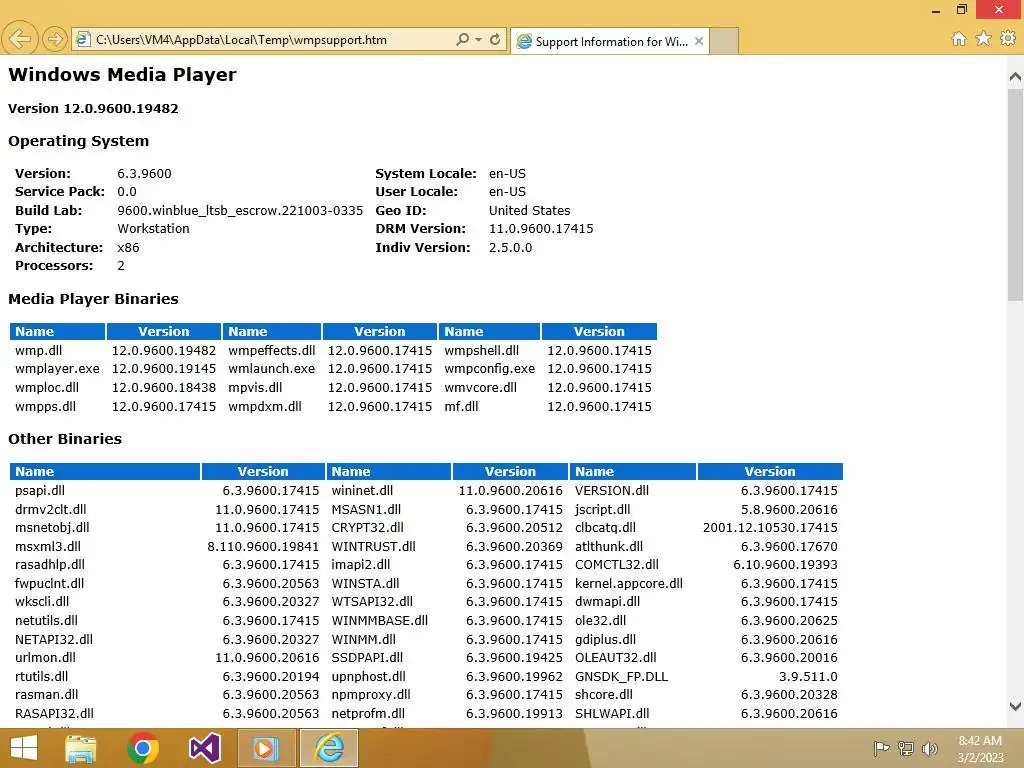Click version 2001.12.10530.17415
Screen dimensions: 1024x768
770,527
